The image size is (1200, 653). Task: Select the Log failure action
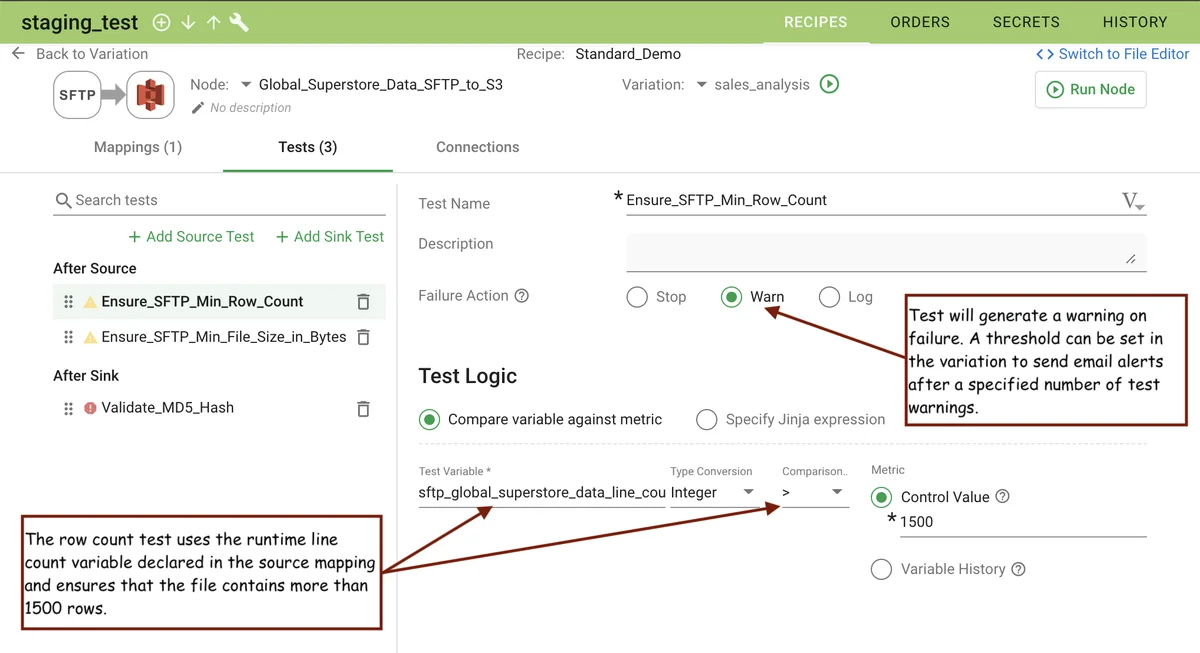[829, 297]
